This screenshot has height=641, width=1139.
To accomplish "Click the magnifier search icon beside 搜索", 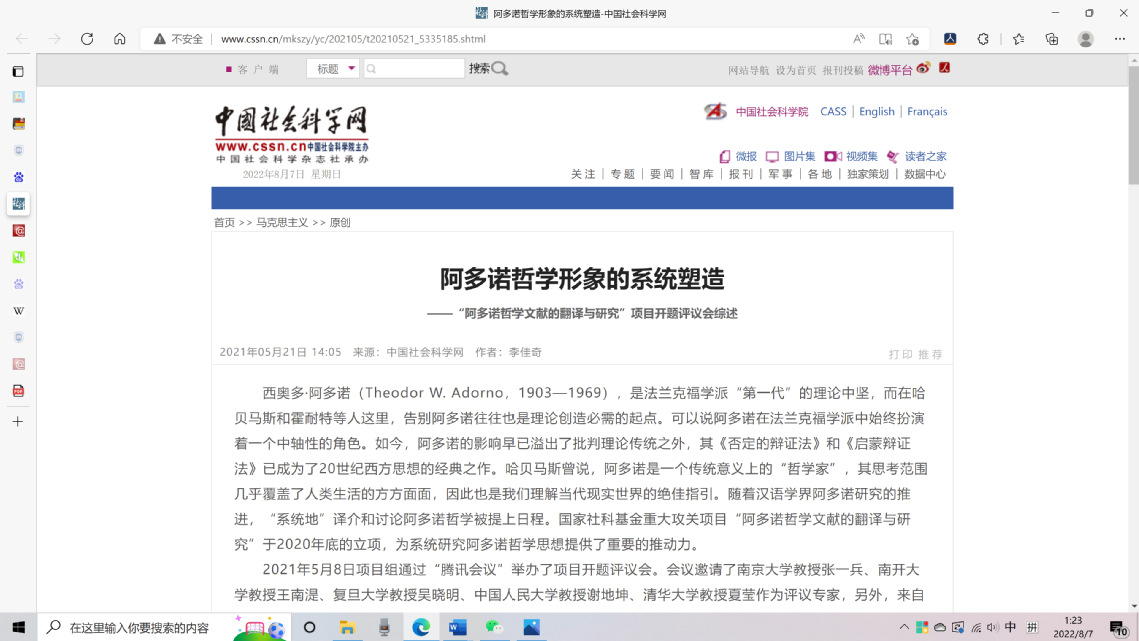I will pyautogui.click(x=500, y=69).
